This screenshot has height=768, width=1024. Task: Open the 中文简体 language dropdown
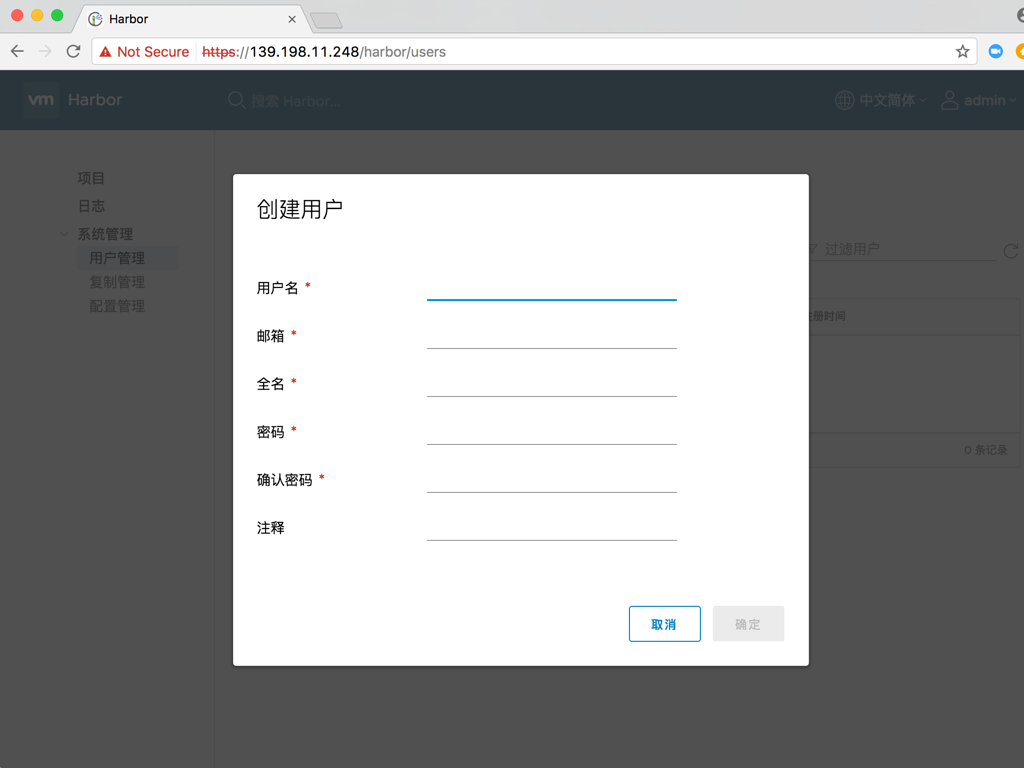pyautogui.click(x=885, y=100)
